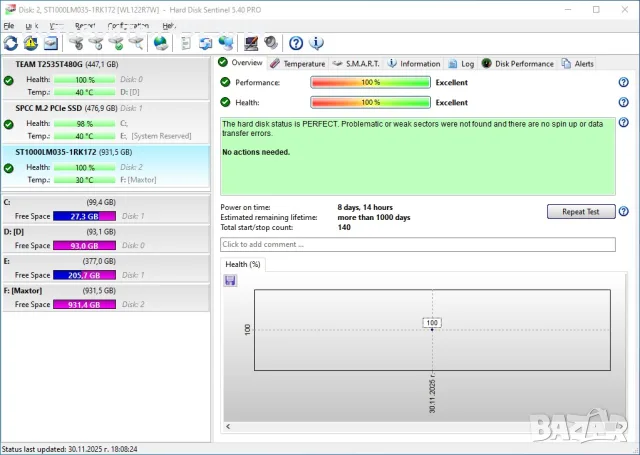Switch to the Overview tab
The height and width of the screenshot is (455, 640).
pos(240,63)
